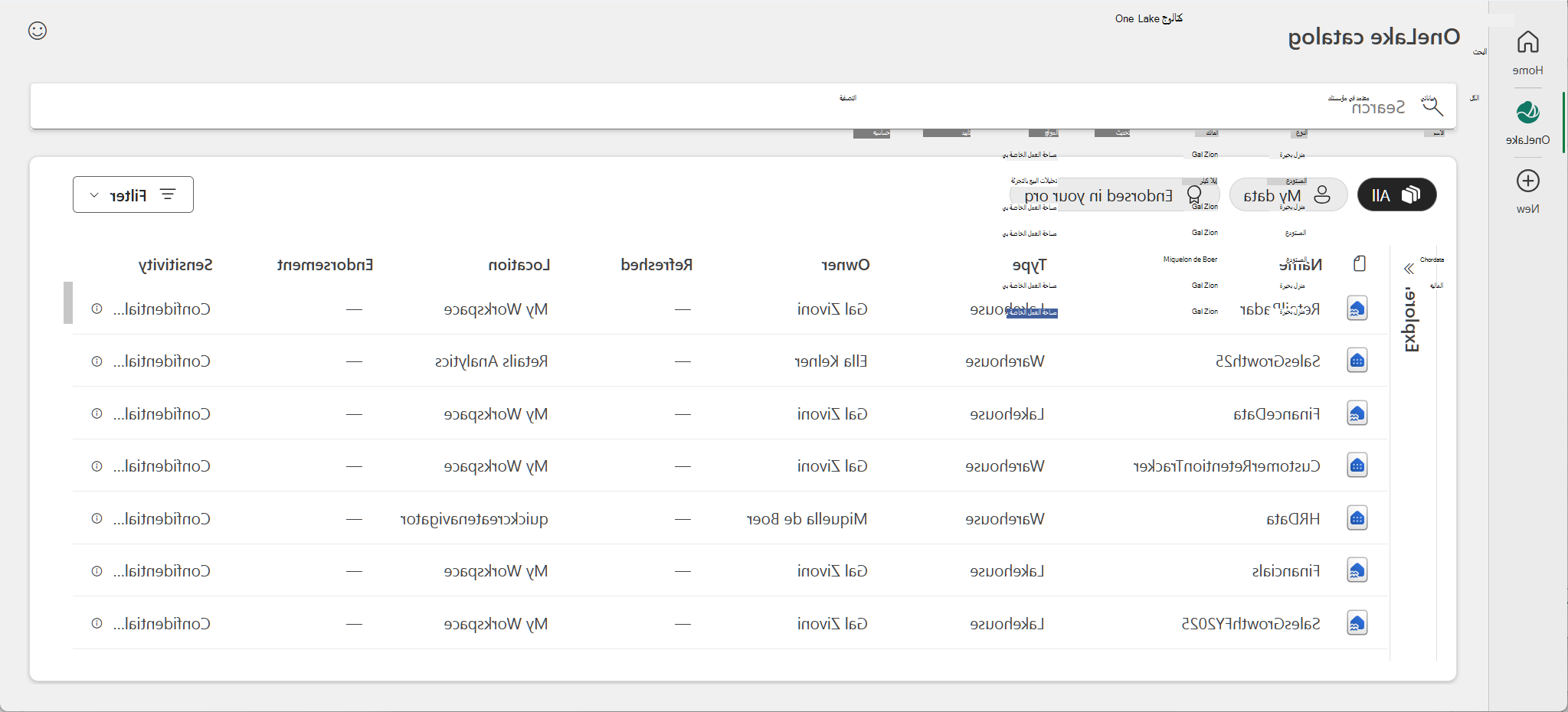Switch to Endorsed in your org tab
This screenshot has height=712, width=1568.
tap(1114, 195)
